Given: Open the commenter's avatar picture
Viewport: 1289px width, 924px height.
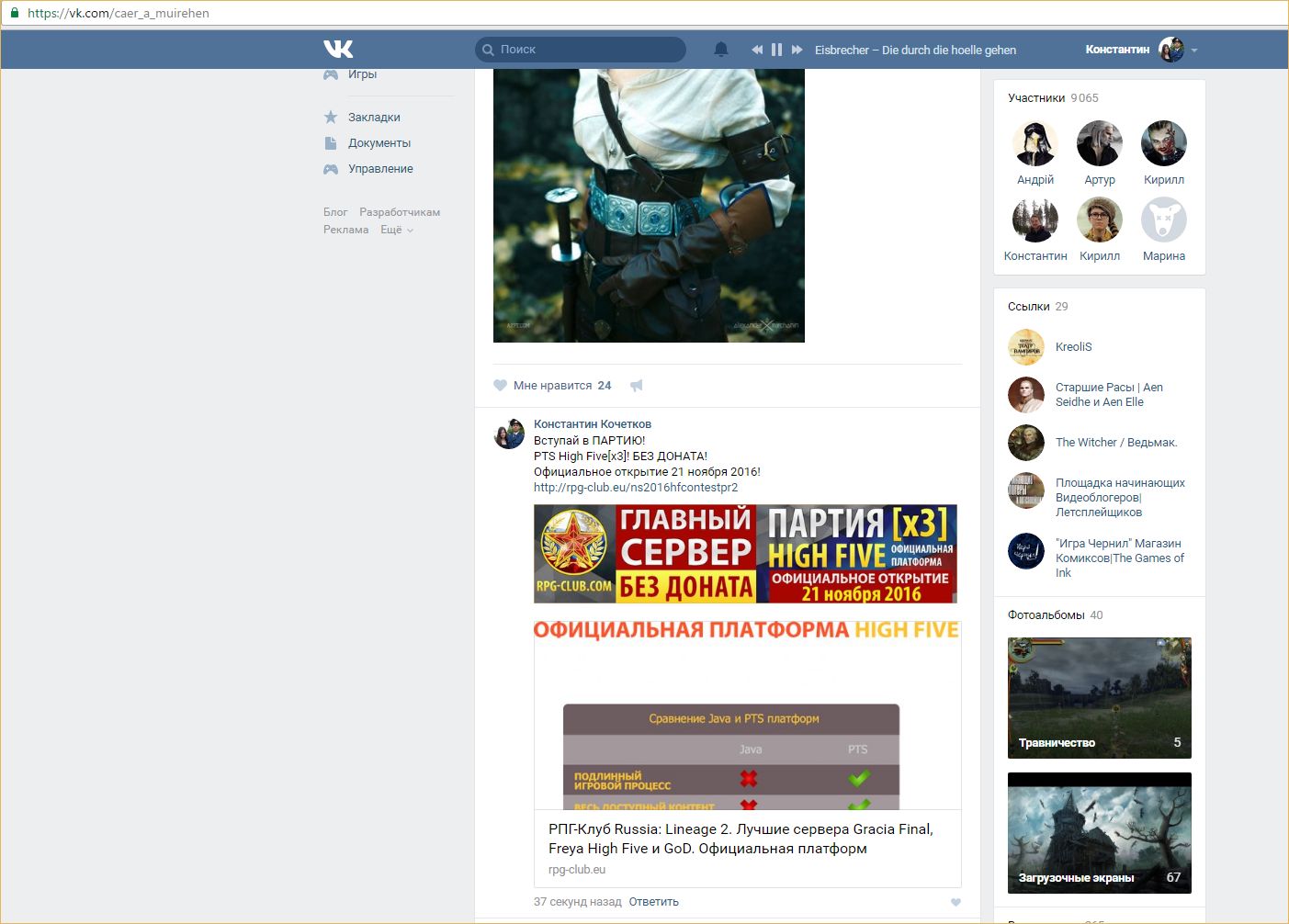Looking at the screenshot, I should click(x=509, y=434).
